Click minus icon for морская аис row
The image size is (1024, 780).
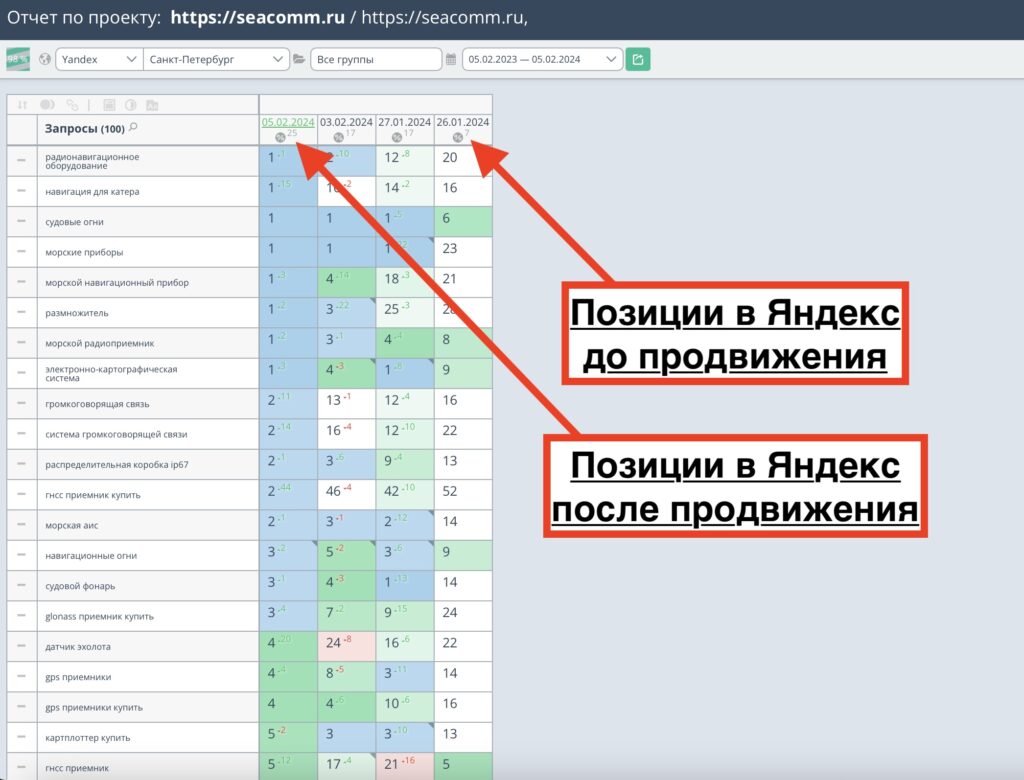pyautogui.click(x=22, y=525)
